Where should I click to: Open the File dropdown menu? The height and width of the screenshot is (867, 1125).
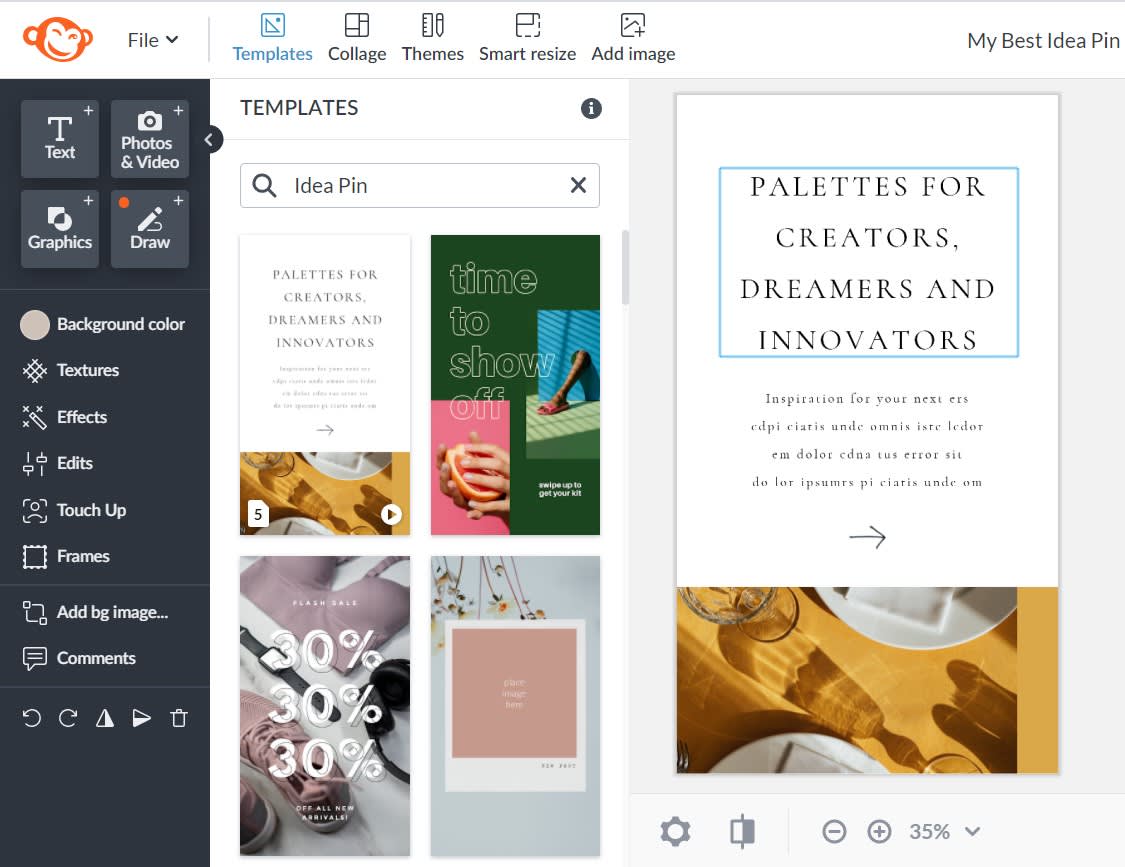[x=153, y=40]
